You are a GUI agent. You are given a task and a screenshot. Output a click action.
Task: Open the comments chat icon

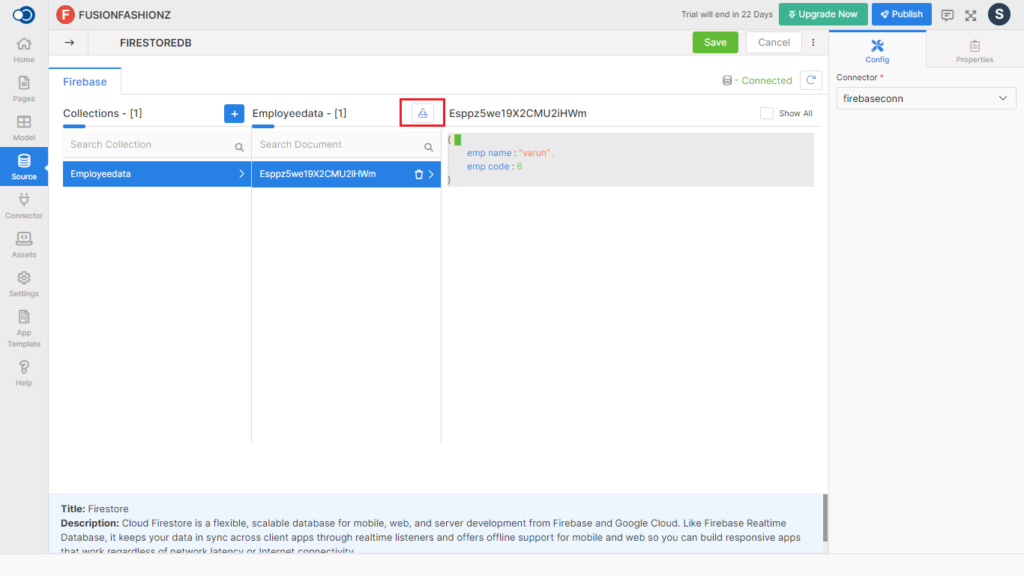947,15
